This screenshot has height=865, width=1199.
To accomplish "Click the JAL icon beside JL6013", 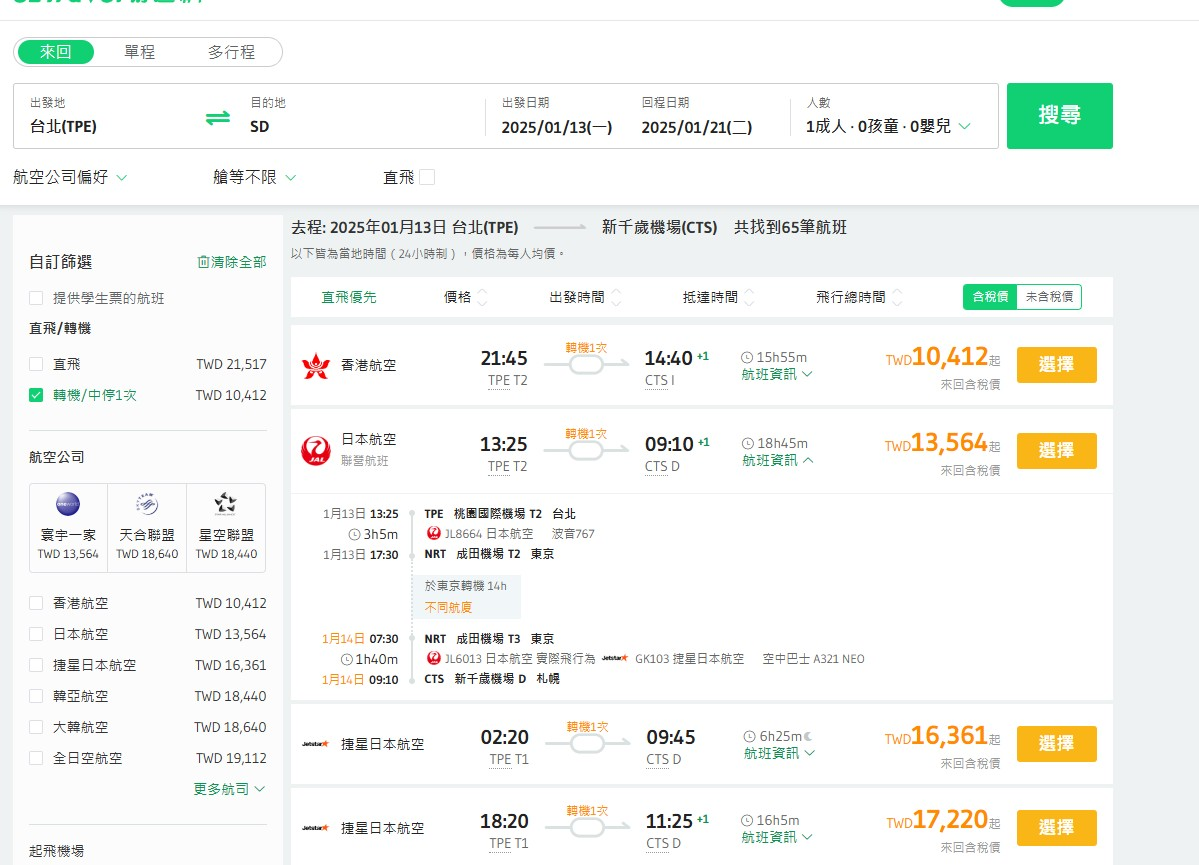I will [x=434, y=658].
